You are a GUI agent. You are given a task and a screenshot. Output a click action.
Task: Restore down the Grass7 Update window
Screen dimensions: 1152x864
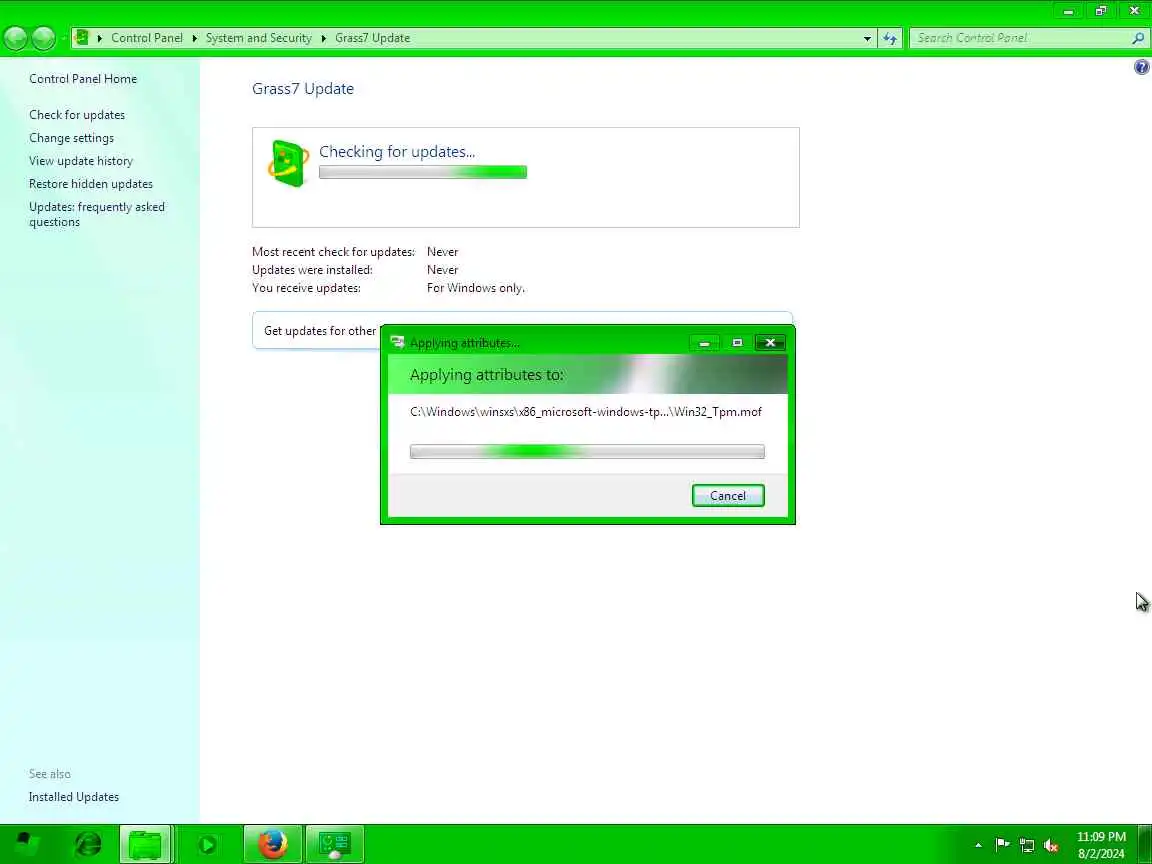(x=1101, y=11)
